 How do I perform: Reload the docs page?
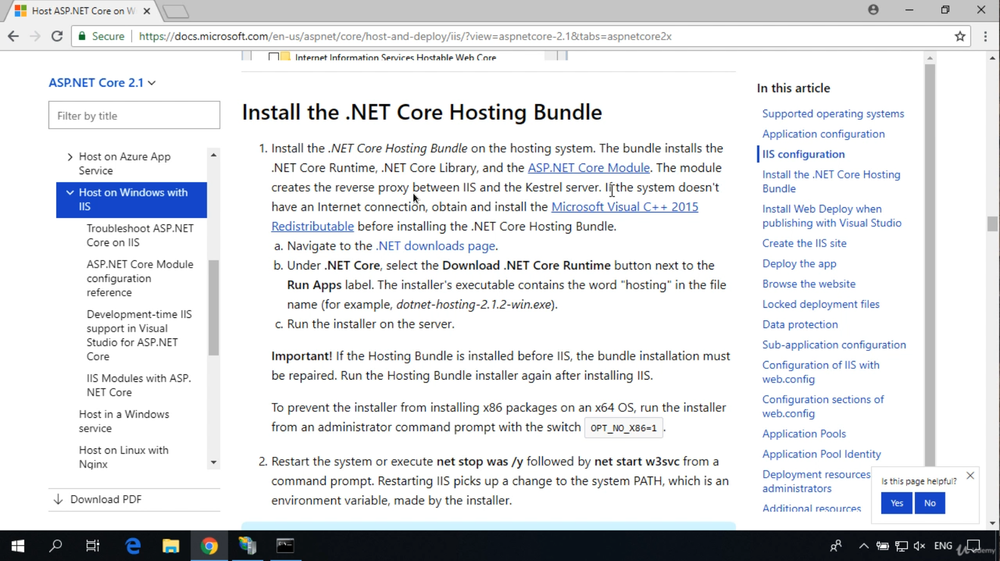pos(57,36)
